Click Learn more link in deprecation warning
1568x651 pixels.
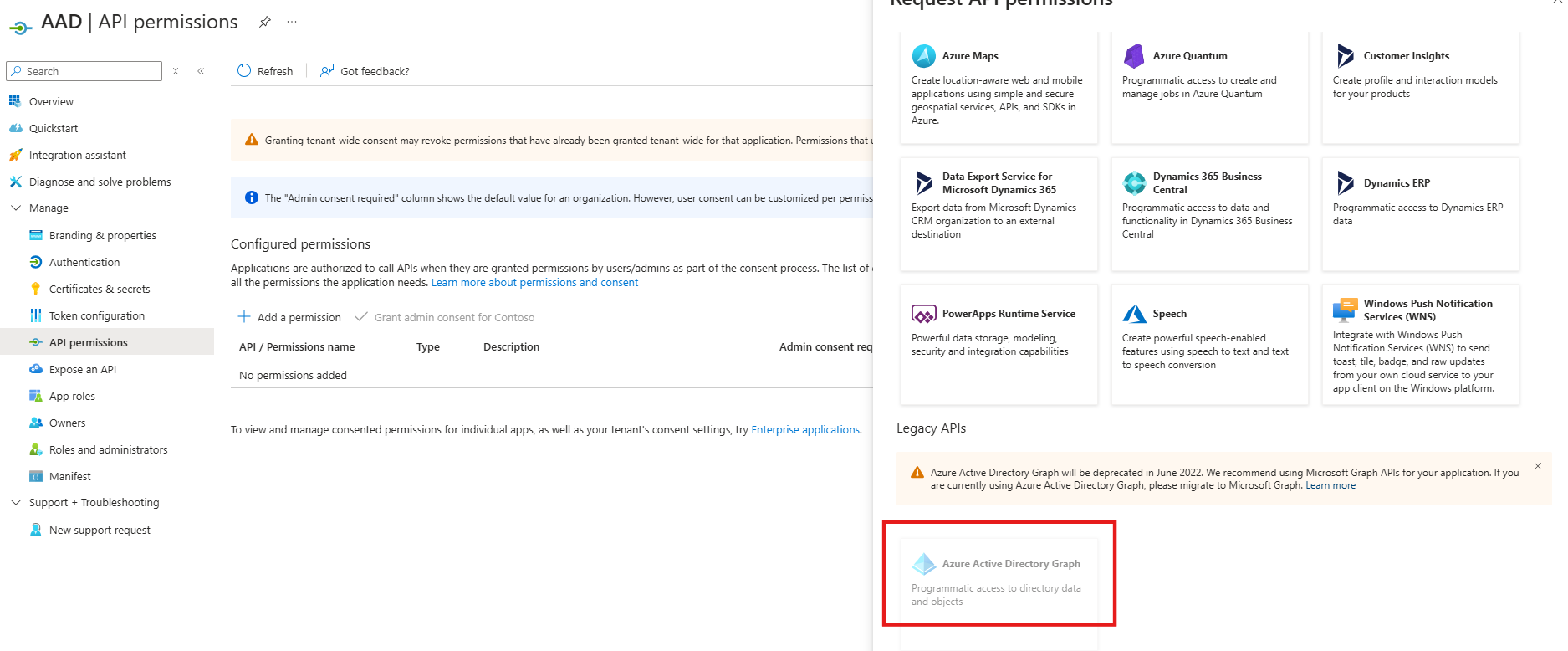click(1331, 485)
